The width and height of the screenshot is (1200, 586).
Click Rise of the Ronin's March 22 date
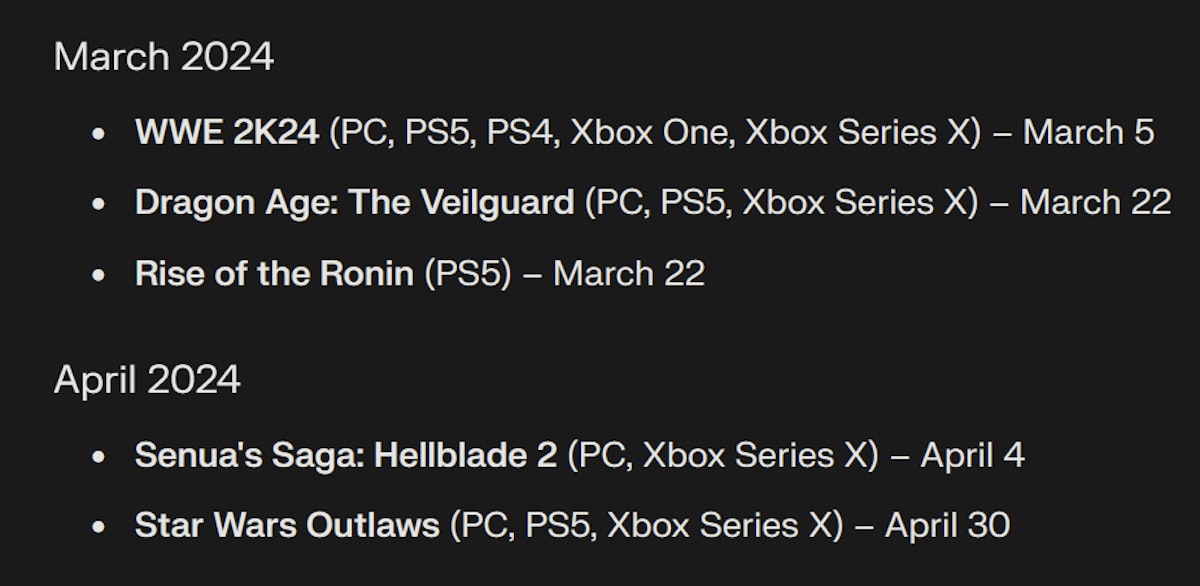pyautogui.click(x=629, y=274)
